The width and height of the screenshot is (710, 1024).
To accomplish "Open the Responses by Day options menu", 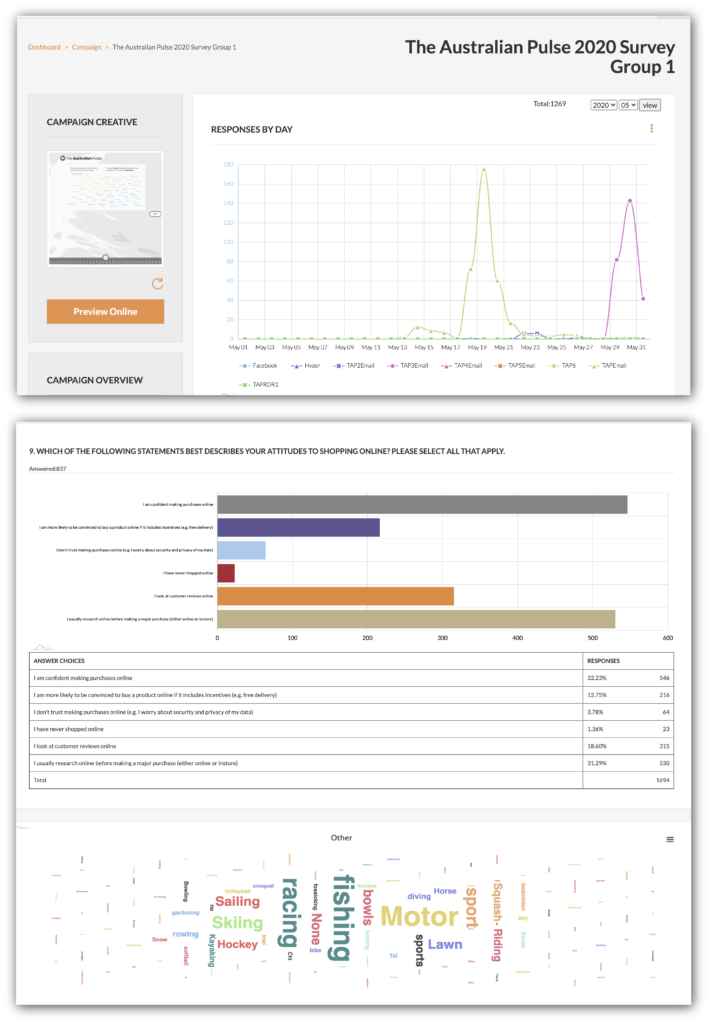I will (x=651, y=129).
